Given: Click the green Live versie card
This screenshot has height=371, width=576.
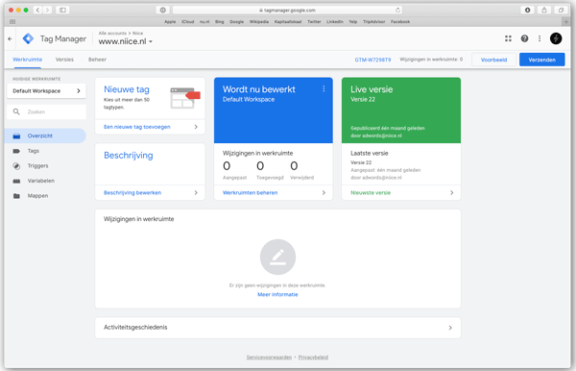Looking at the screenshot, I should pos(401,110).
